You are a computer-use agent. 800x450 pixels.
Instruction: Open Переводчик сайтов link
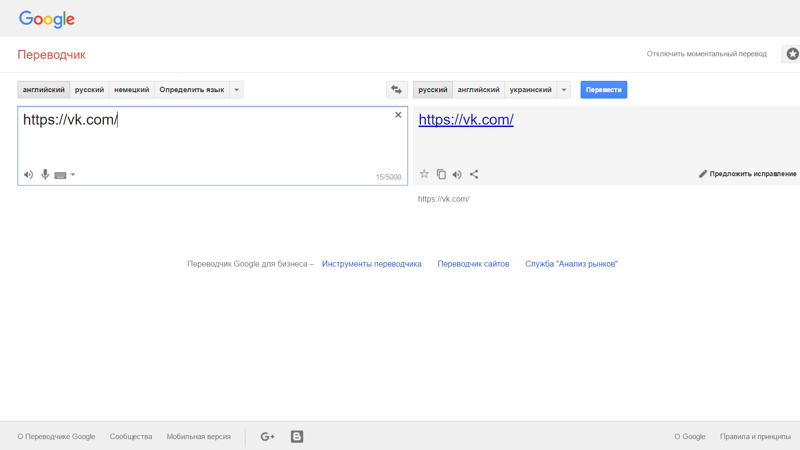coord(473,264)
